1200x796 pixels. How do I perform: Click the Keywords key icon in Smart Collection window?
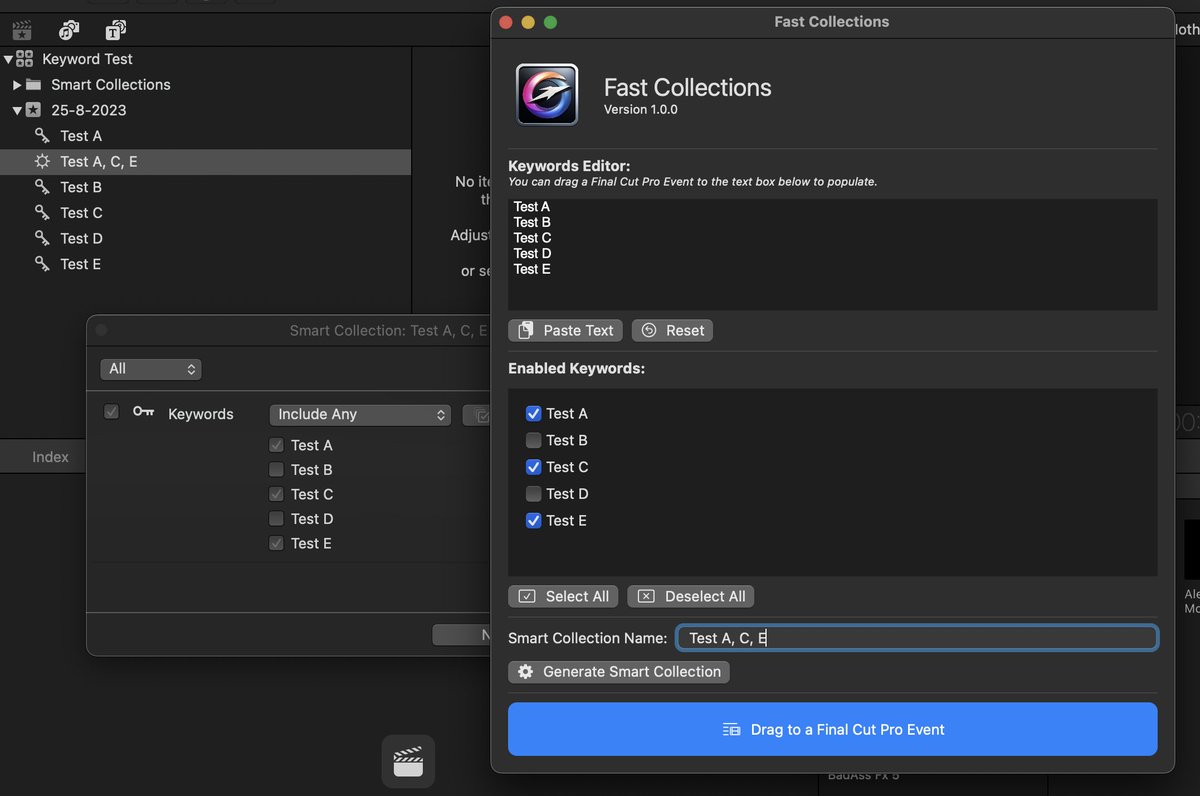coord(144,413)
